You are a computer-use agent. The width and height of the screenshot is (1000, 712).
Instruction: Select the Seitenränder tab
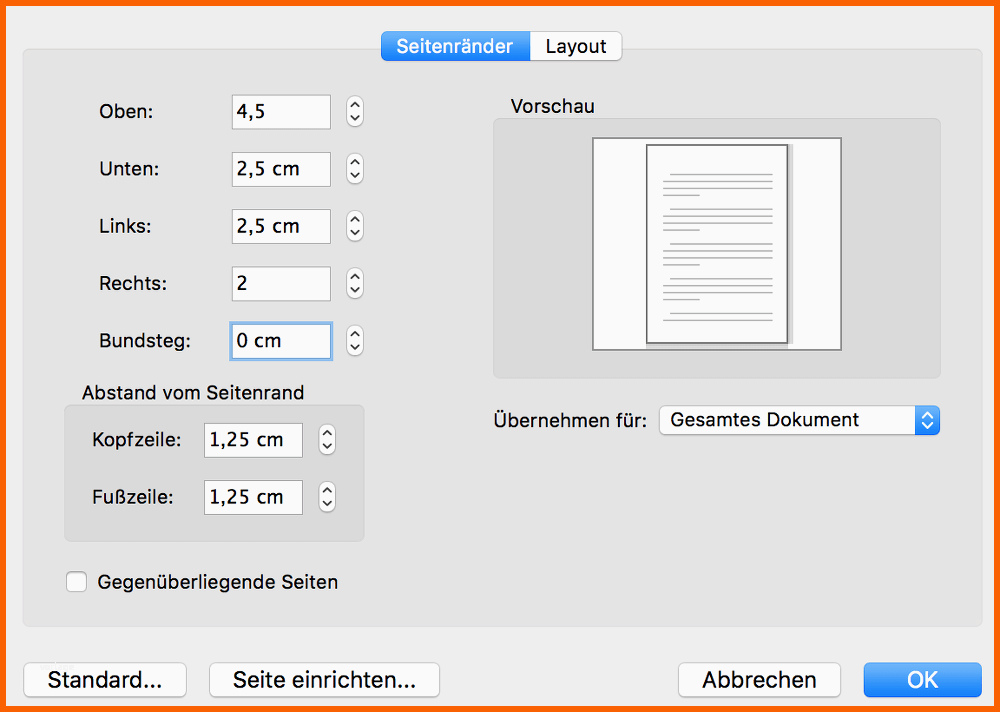coord(455,47)
